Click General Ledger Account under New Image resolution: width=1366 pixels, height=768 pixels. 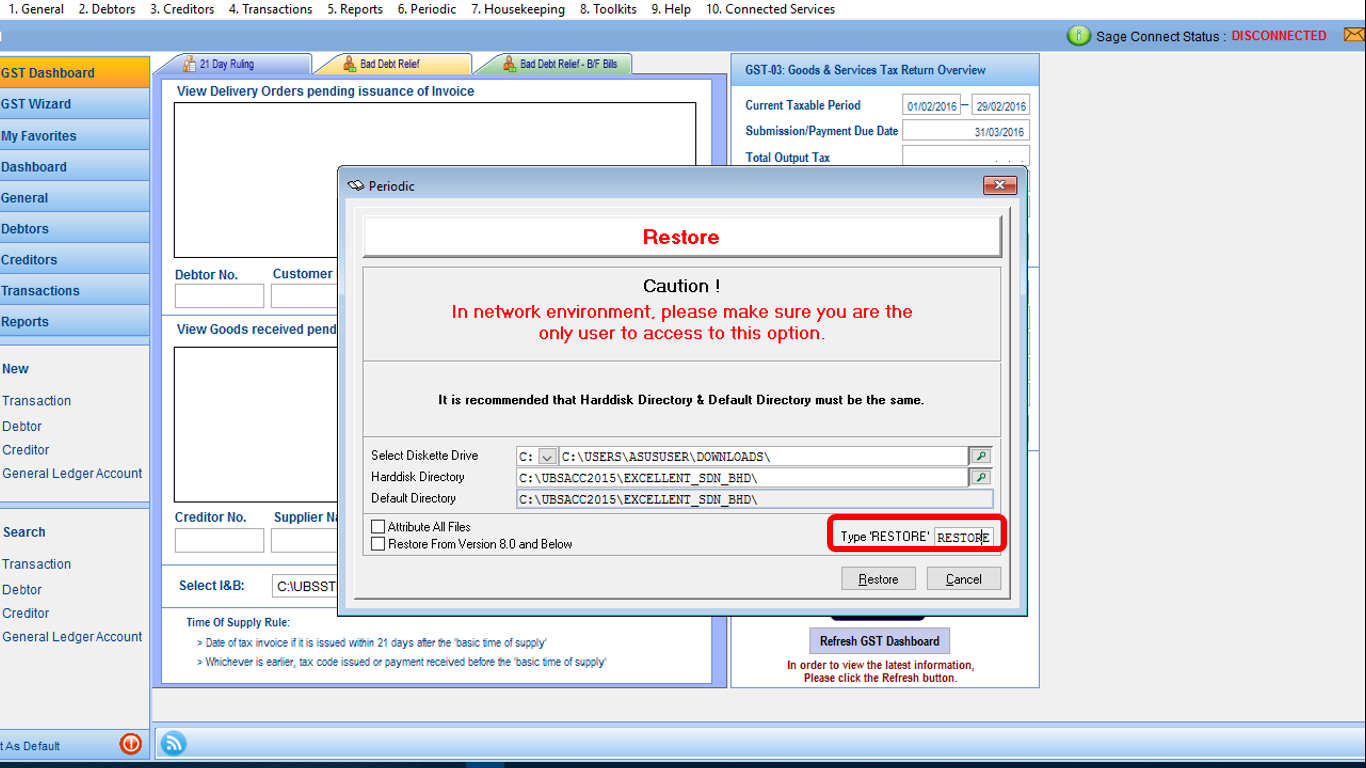click(72, 474)
